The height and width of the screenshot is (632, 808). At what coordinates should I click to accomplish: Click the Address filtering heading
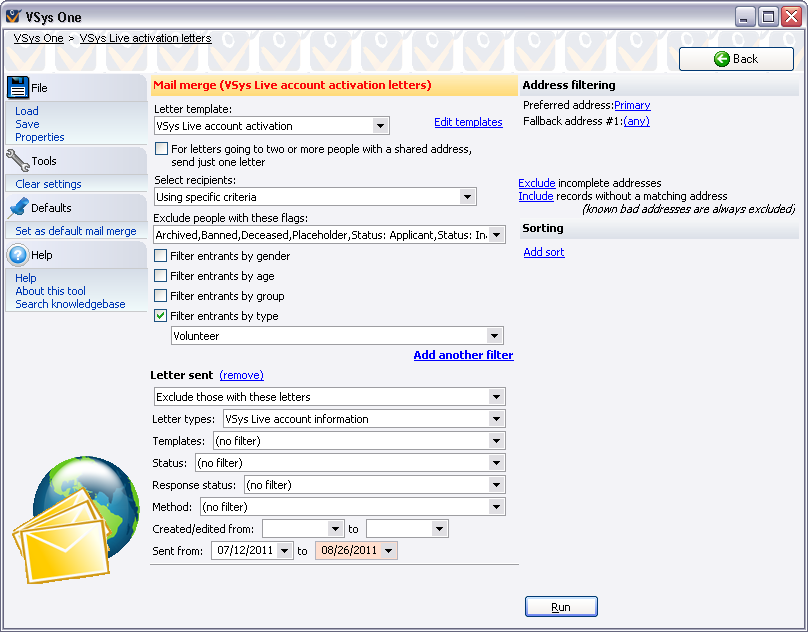pyautogui.click(x=569, y=85)
